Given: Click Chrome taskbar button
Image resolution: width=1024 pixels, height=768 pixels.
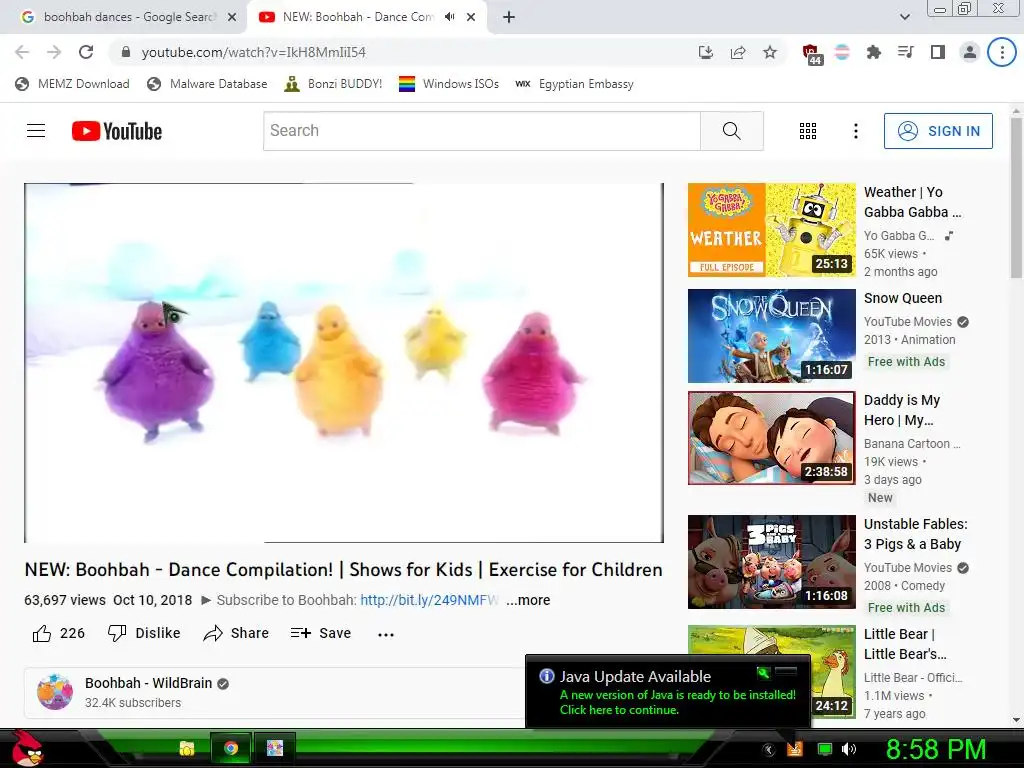Looking at the screenshot, I should [231, 748].
